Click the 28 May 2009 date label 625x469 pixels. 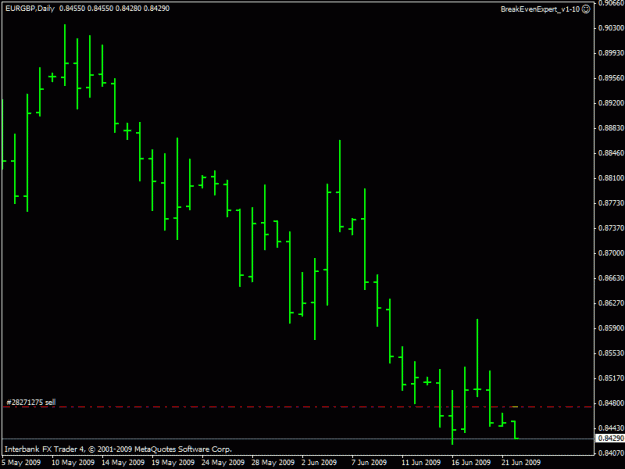coord(273,462)
